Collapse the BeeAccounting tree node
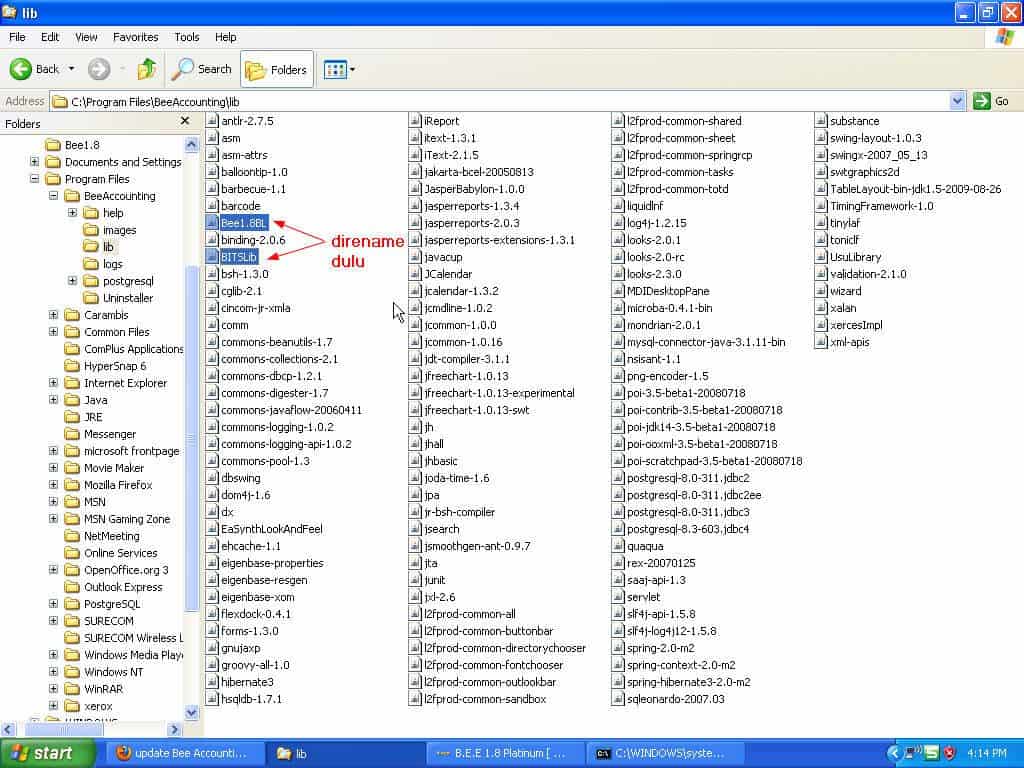 54,195
